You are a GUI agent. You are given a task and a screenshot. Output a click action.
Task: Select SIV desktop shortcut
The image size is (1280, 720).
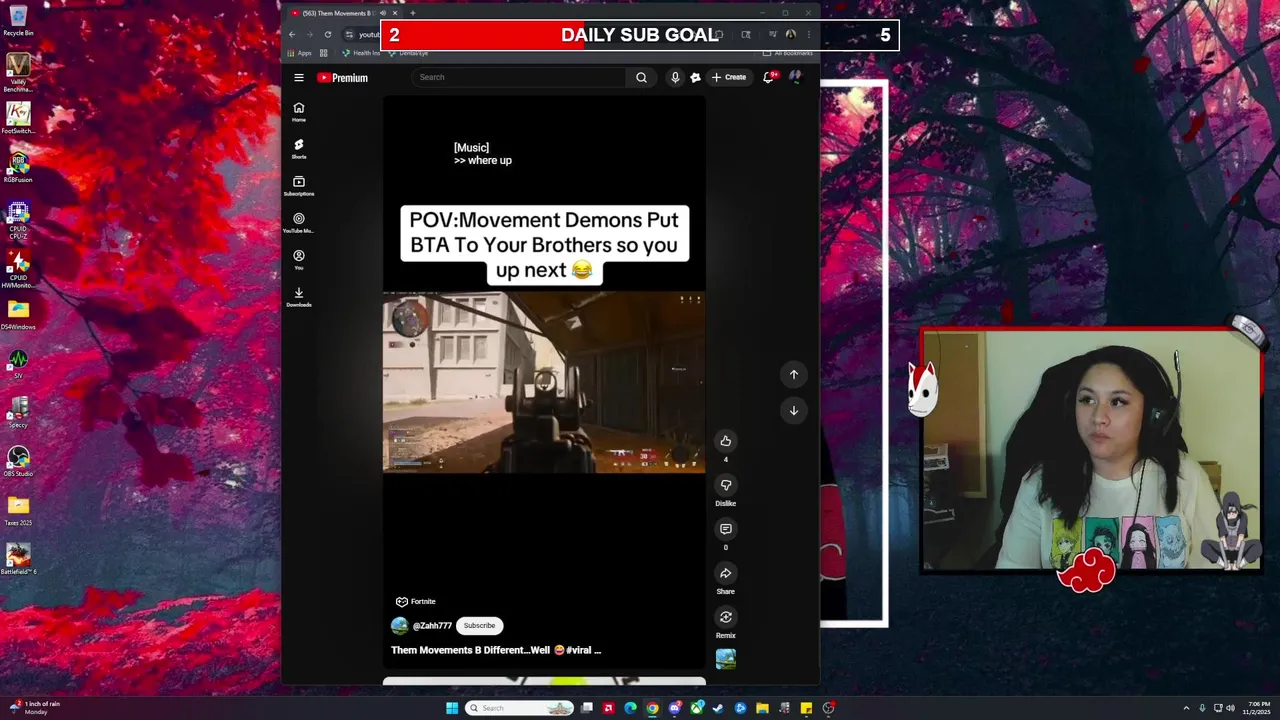(x=18, y=363)
